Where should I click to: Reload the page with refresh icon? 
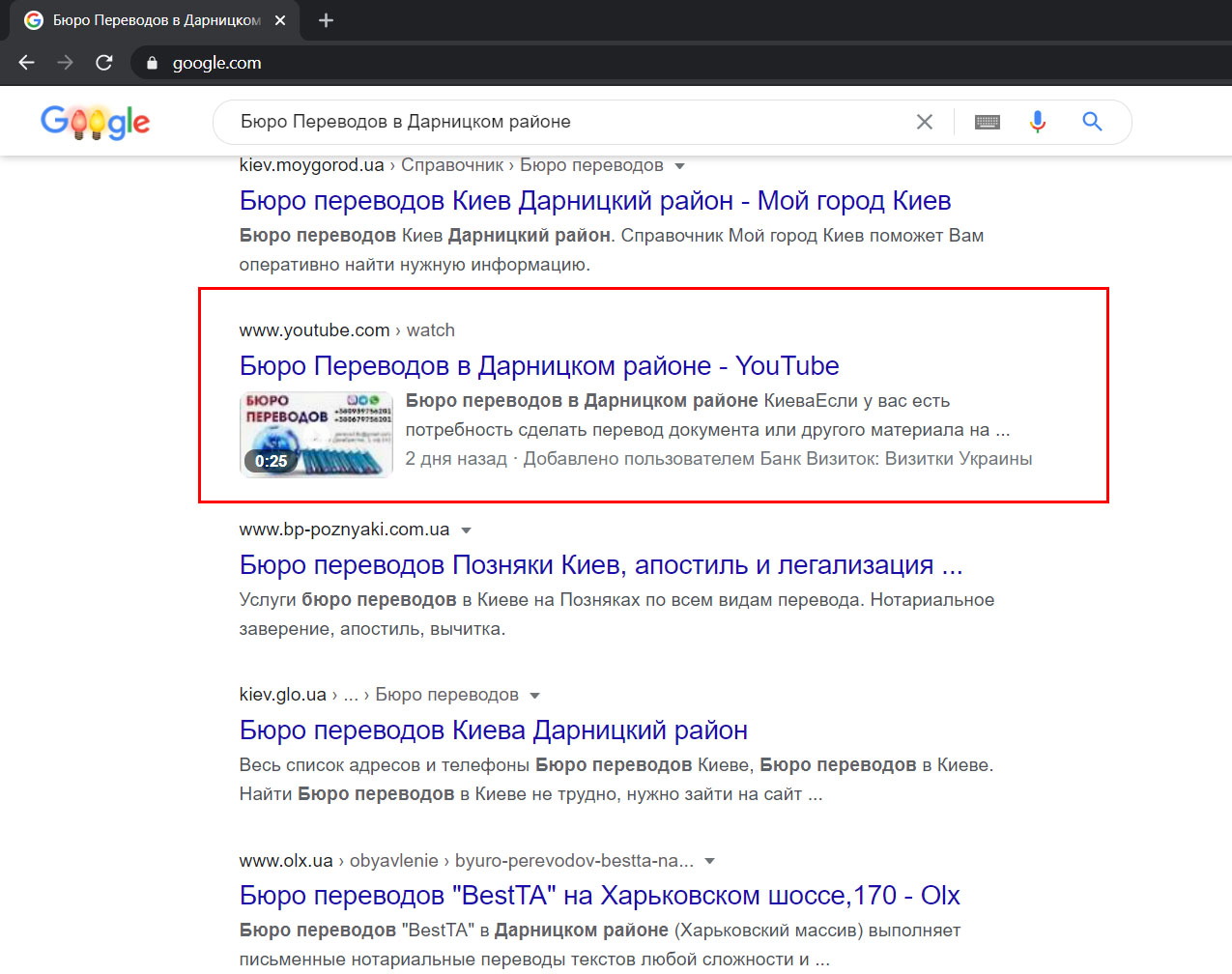104,63
